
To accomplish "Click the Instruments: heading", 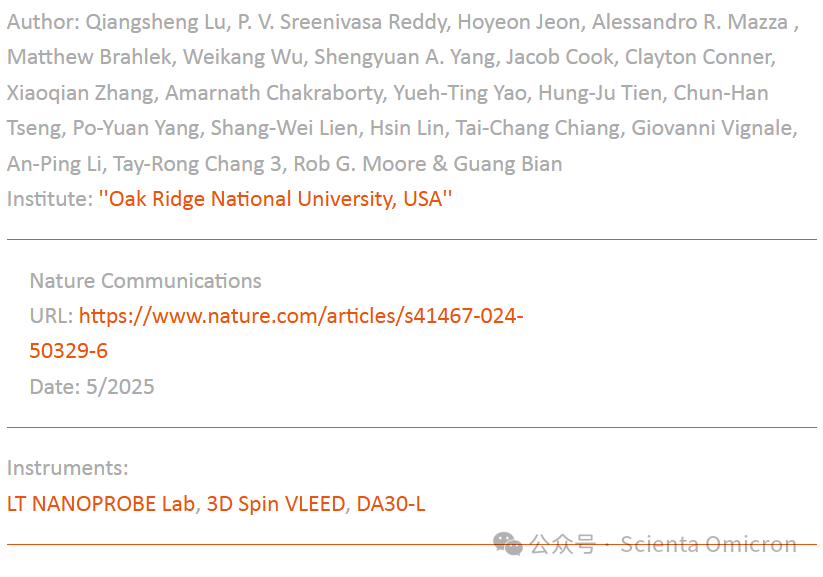I will (67, 468).
